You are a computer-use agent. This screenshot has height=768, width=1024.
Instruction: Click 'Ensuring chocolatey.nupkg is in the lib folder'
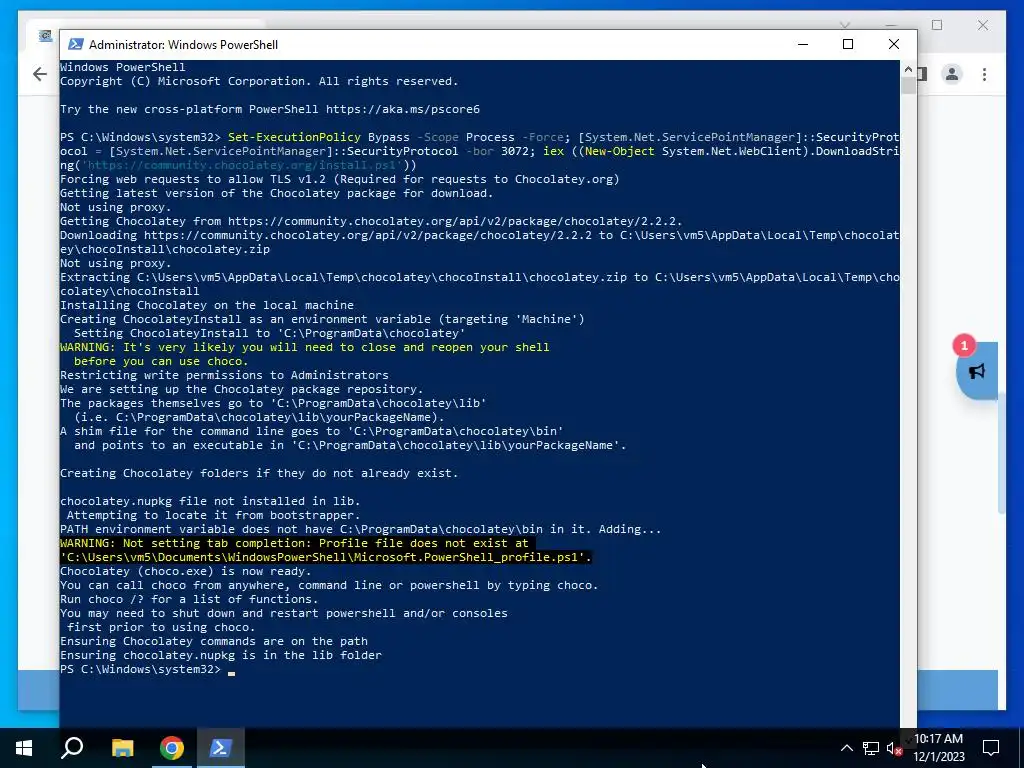pyautogui.click(x=221, y=655)
